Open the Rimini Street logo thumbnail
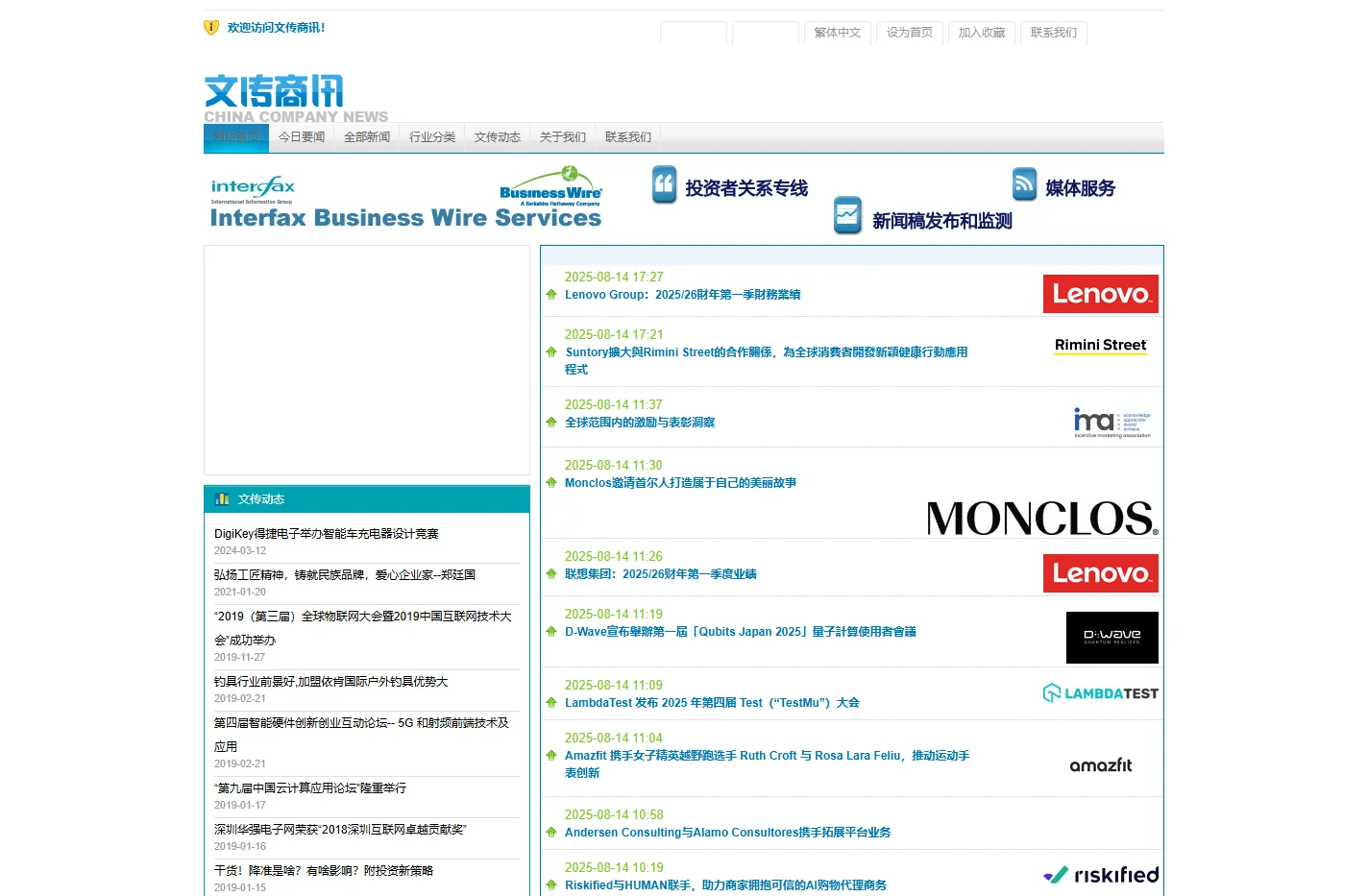Screen dimensions: 1368x896 (1101, 346)
